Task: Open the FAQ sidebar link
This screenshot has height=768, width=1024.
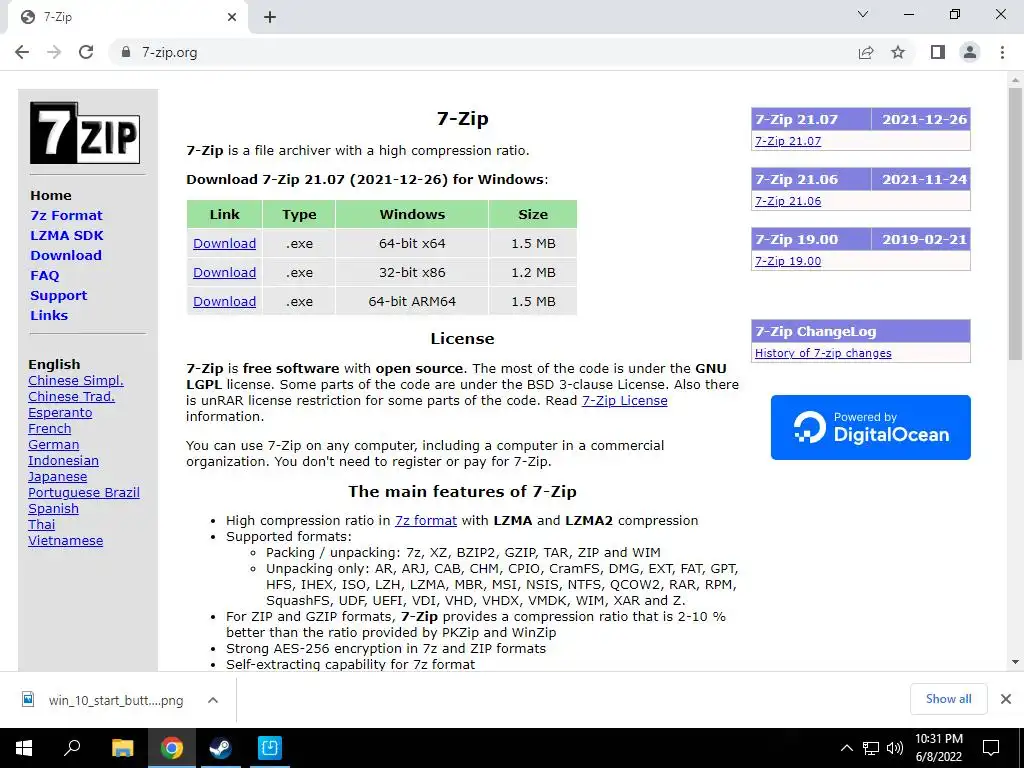Action: [x=44, y=276]
